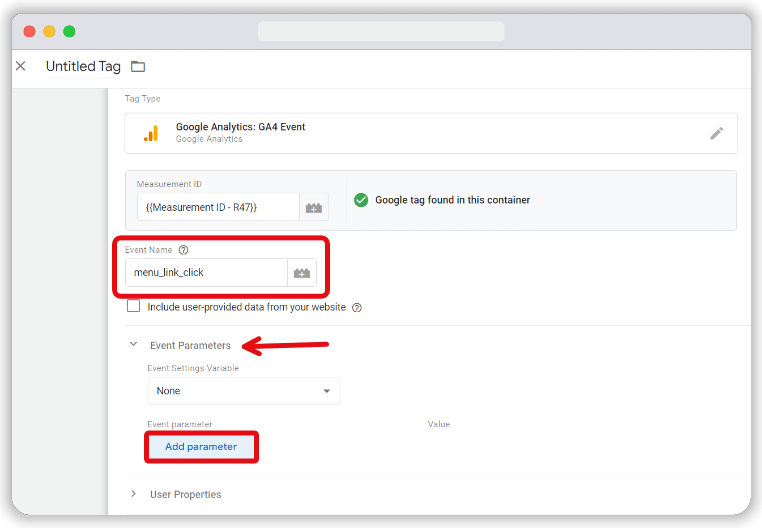Click the macOS green maximize button
Image resolution: width=762 pixels, height=528 pixels.
coord(69,32)
